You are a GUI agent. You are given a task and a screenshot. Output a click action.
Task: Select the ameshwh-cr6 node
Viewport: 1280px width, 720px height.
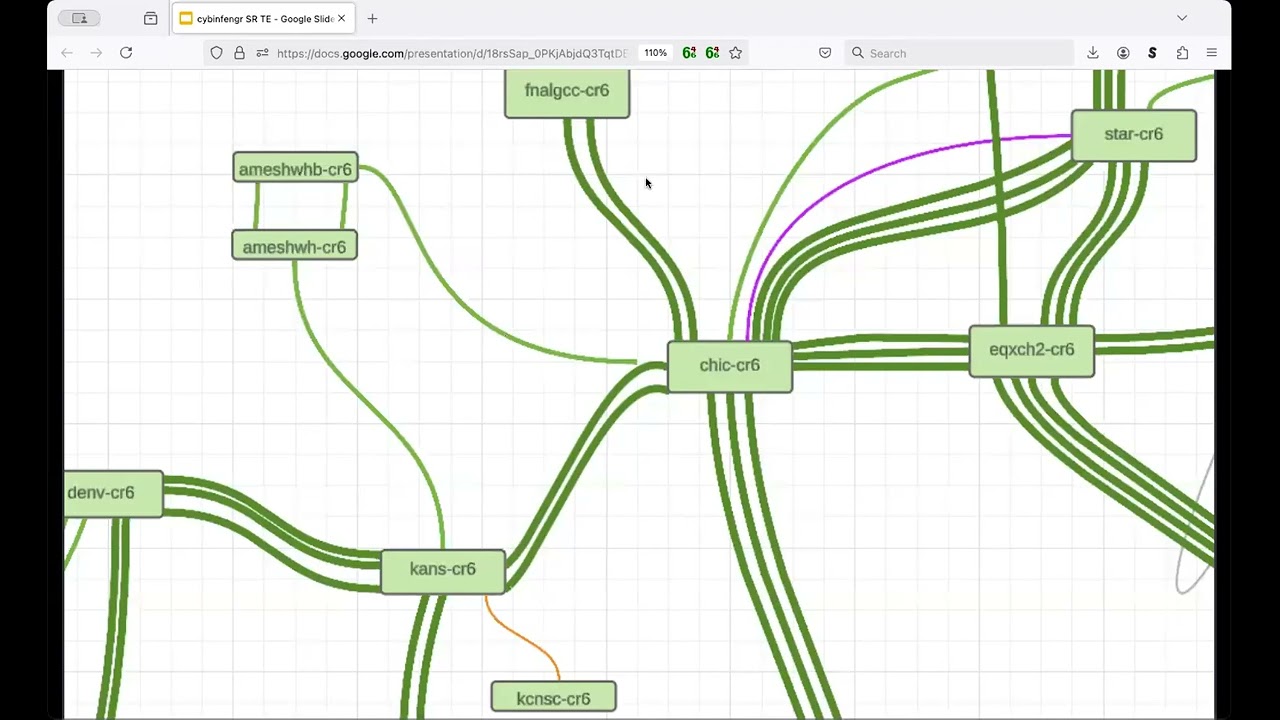click(x=294, y=246)
